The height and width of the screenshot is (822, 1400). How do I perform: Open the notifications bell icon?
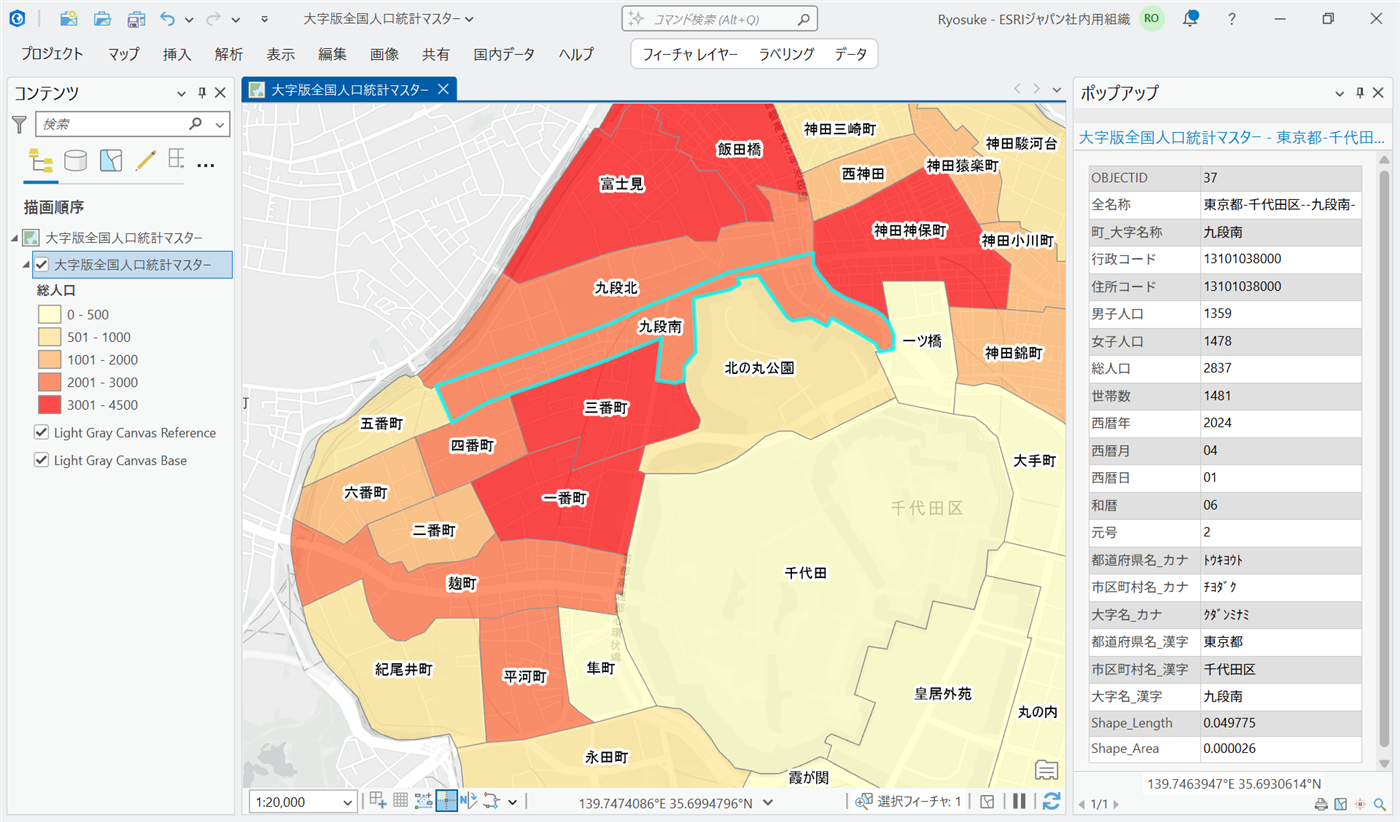tap(1190, 19)
